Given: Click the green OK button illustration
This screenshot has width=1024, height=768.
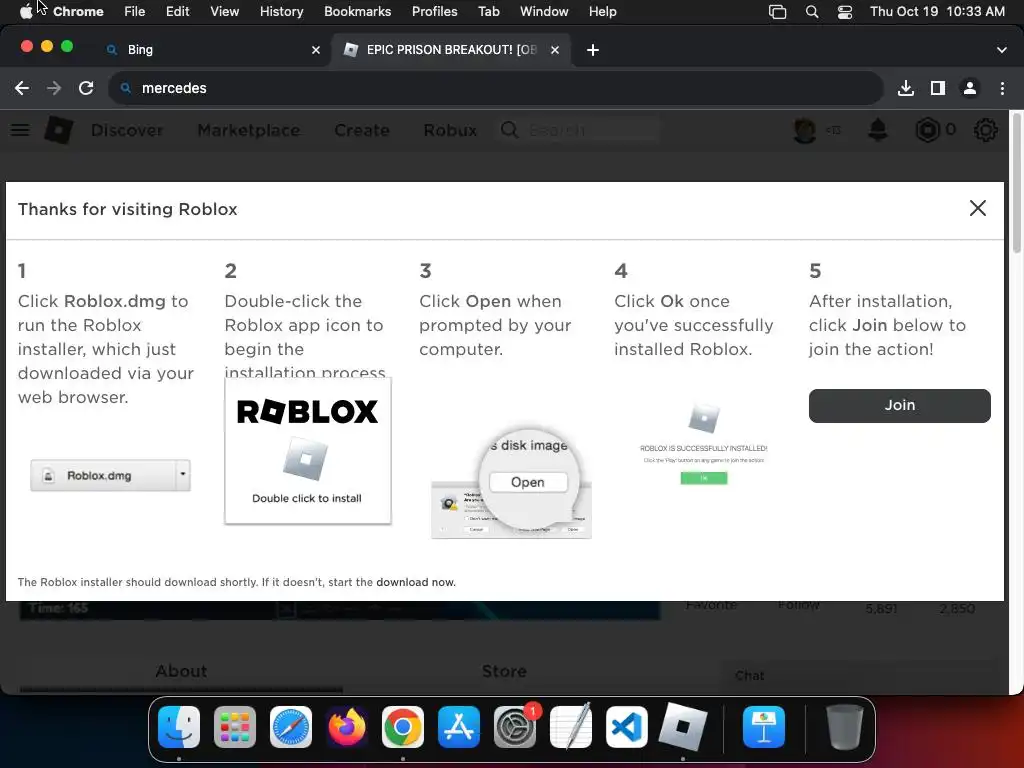Looking at the screenshot, I should pos(703,478).
